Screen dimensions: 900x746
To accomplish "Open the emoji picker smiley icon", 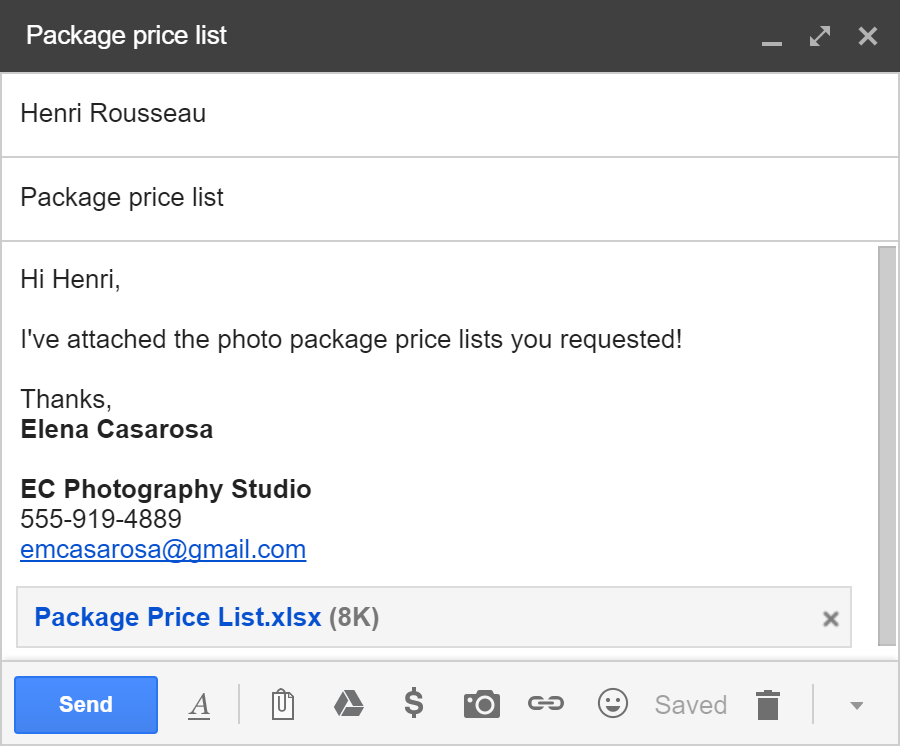I will coord(612,704).
